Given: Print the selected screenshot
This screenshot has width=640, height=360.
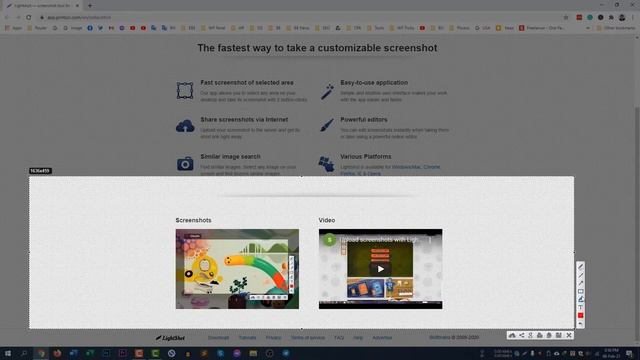Looking at the screenshot, I should 540,336.
